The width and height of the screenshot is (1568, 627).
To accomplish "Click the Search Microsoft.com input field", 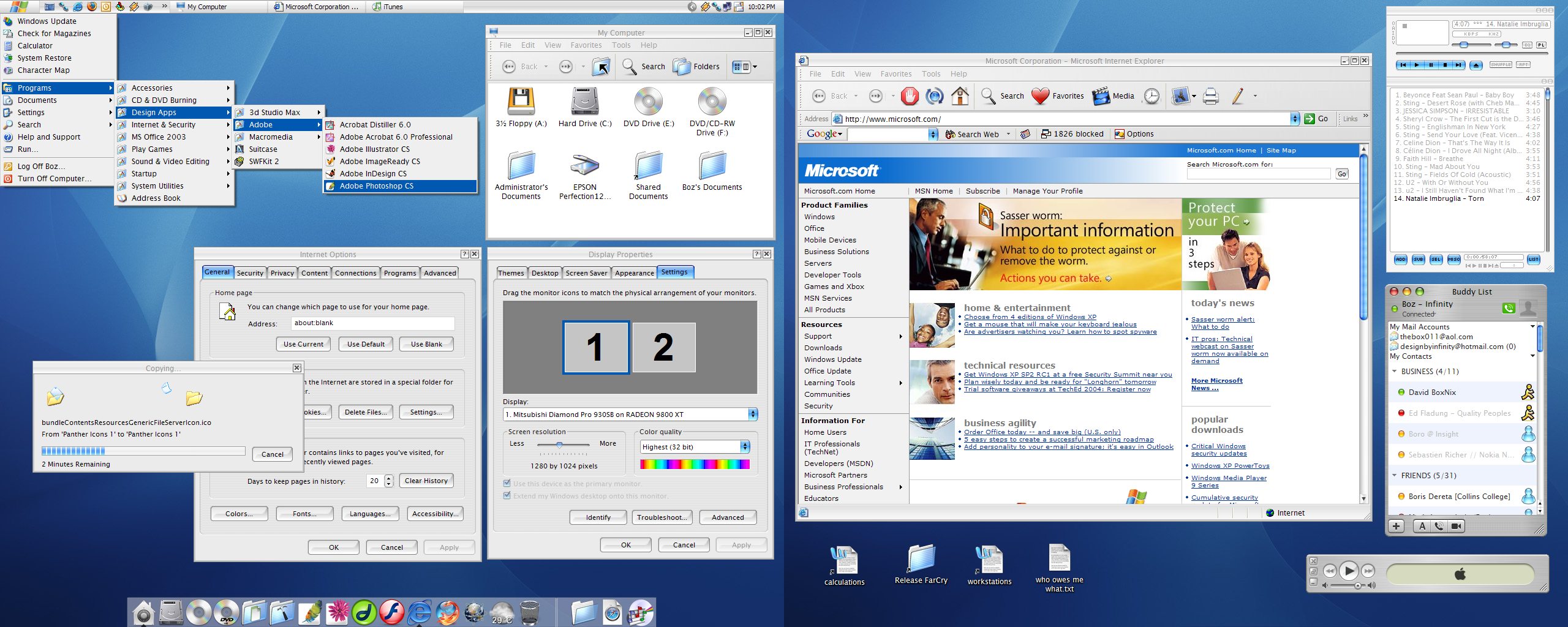I will coord(1258,174).
